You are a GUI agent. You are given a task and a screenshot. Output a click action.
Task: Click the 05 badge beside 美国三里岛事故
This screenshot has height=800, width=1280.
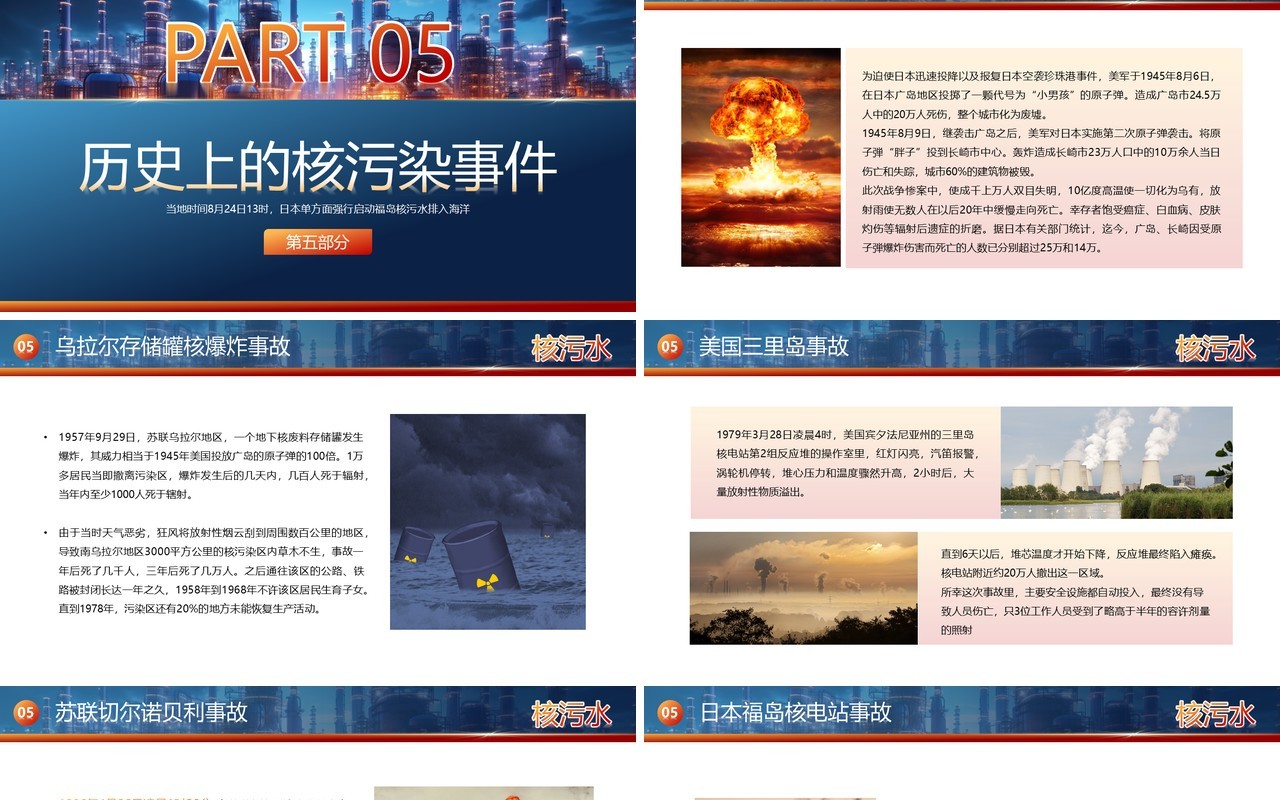[x=670, y=347]
